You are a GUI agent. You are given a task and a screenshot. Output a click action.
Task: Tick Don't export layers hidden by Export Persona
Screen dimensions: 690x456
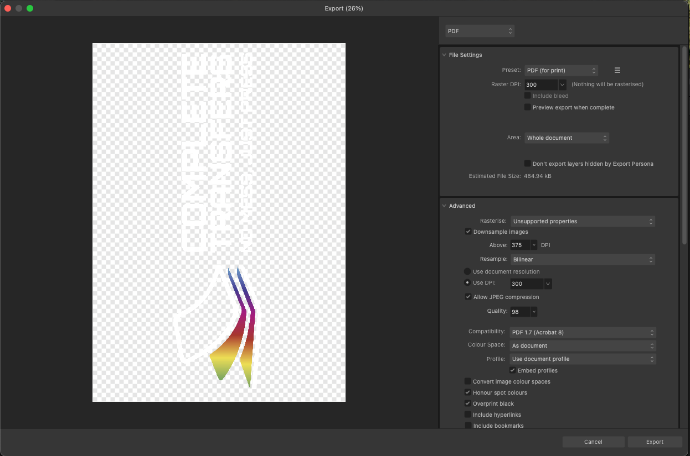point(527,163)
